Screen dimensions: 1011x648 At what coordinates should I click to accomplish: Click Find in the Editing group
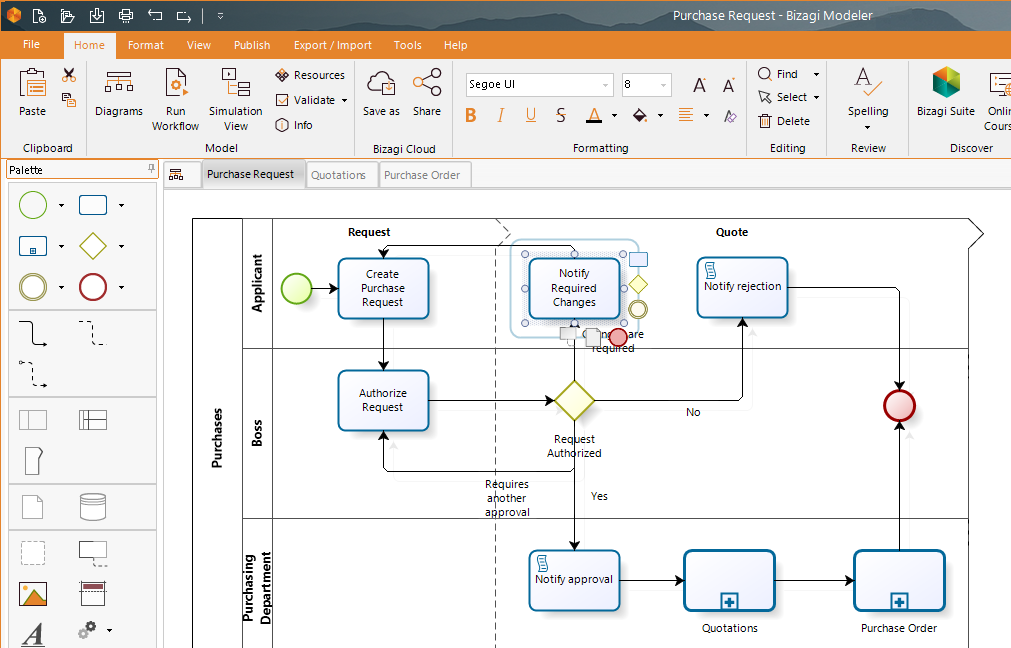coord(778,74)
